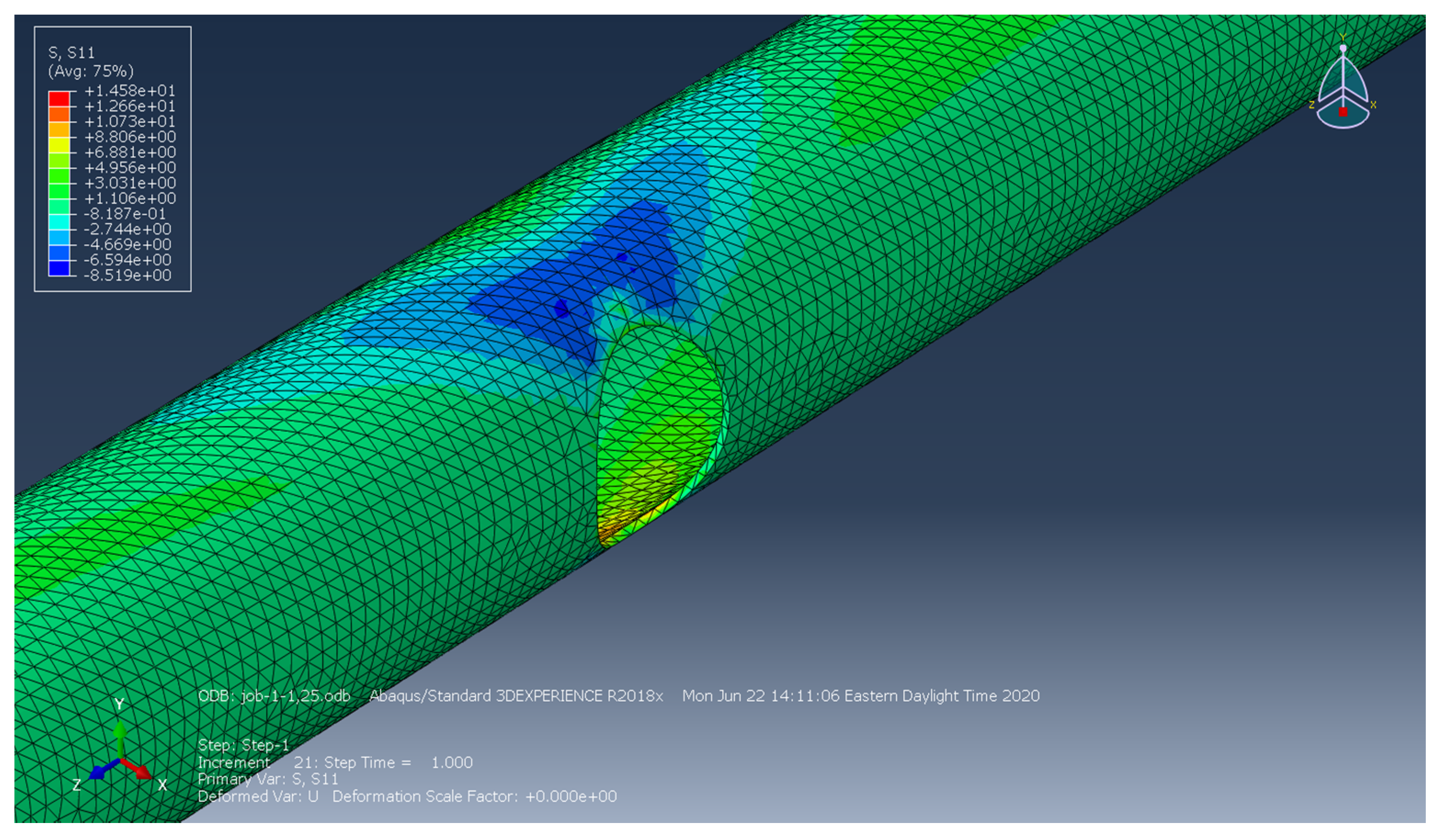This screenshot has width=1446, height=840.
Task: Click the red square on the view compass
Action: click(1343, 112)
